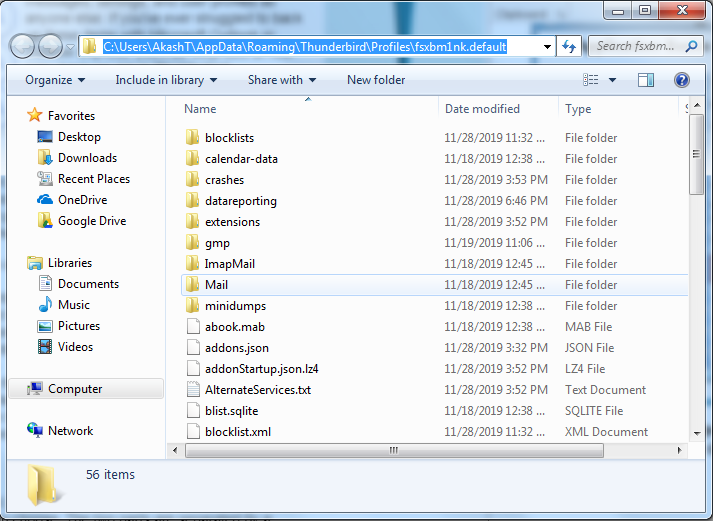713x521 pixels.
Task: Click the 56 items details pane text
Action: click(x=110, y=475)
